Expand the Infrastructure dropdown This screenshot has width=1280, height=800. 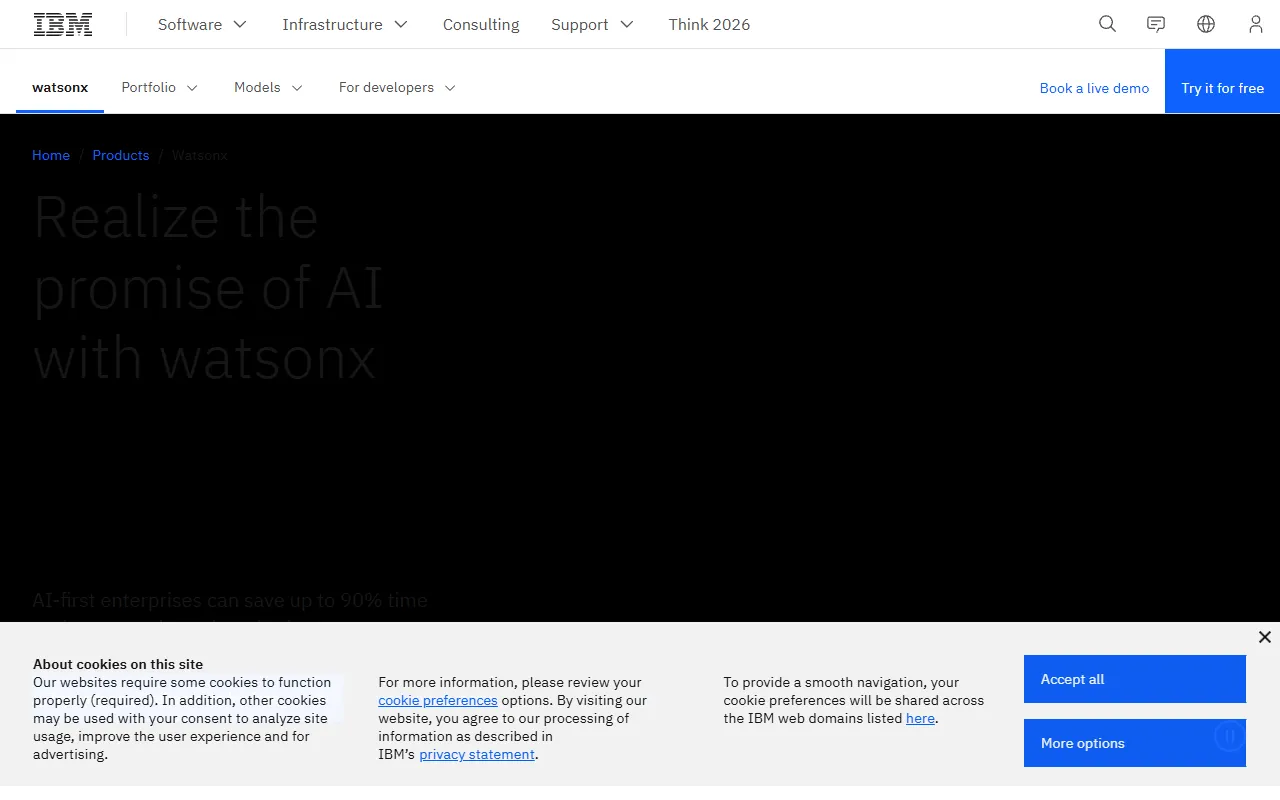[x=345, y=25]
